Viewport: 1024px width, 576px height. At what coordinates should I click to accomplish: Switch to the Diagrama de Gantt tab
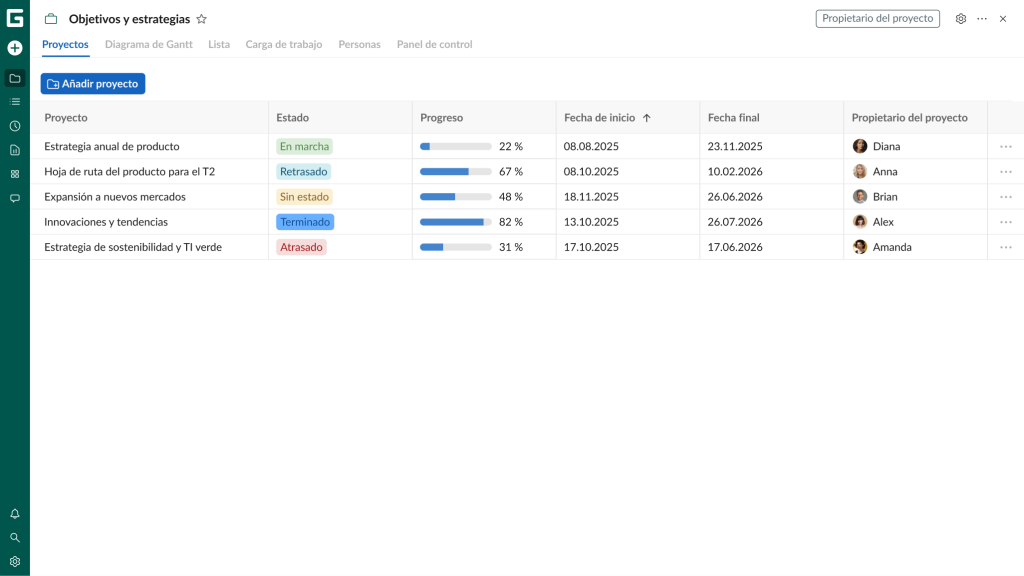(x=149, y=44)
